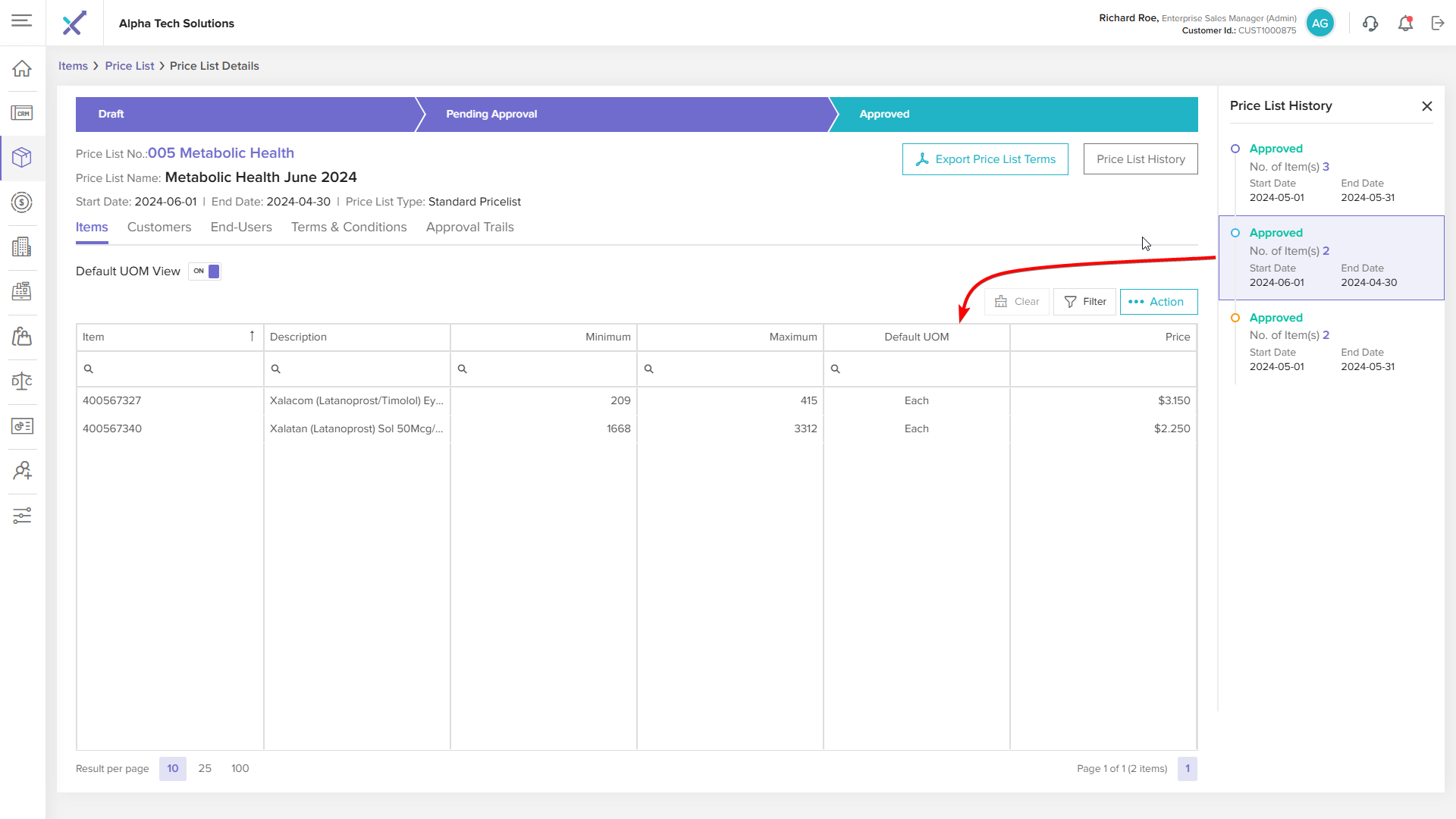
Task: Click the notification bell icon
Action: (x=1405, y=24)
